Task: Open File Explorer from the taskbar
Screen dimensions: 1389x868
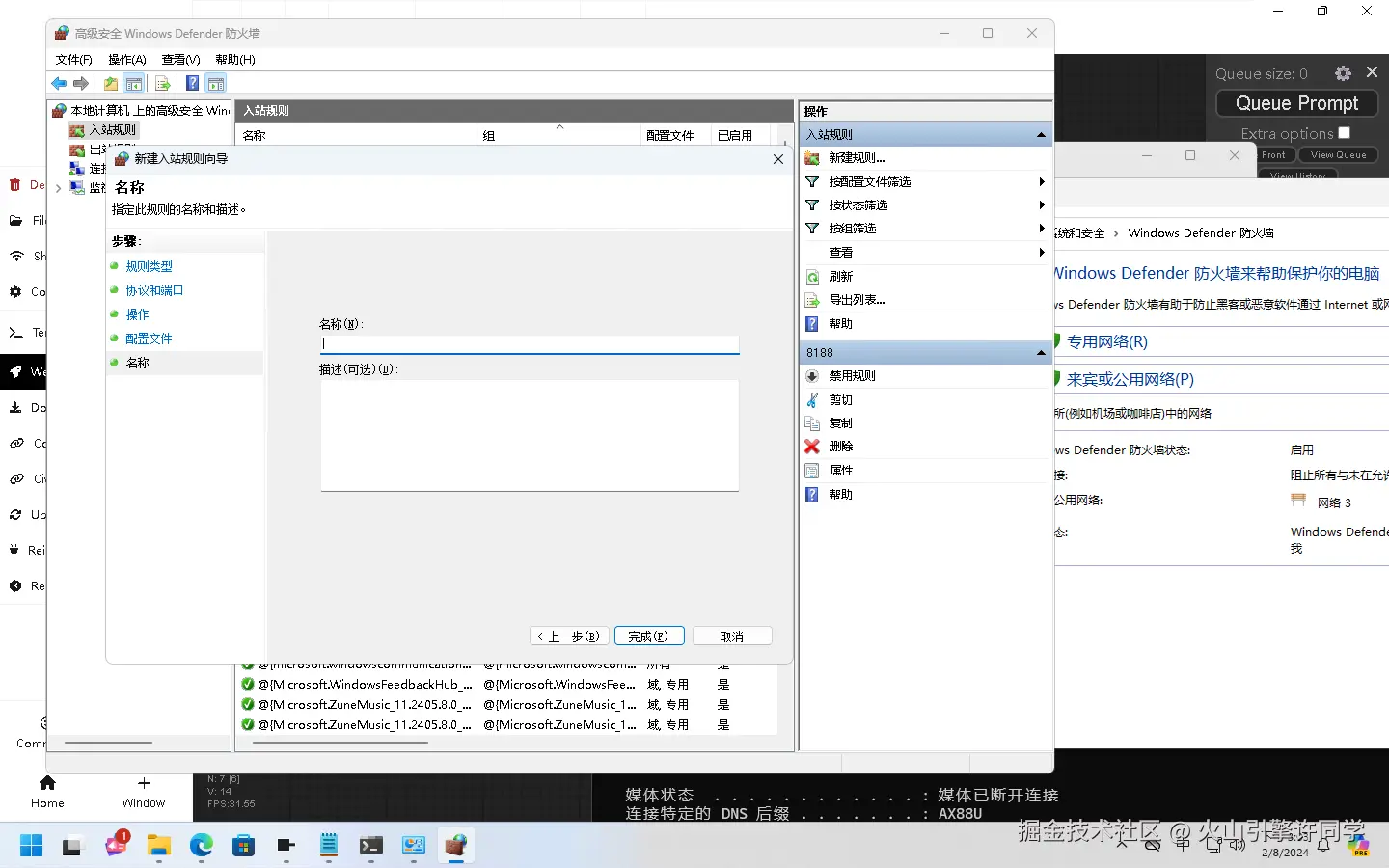Action: click(158, 846)
